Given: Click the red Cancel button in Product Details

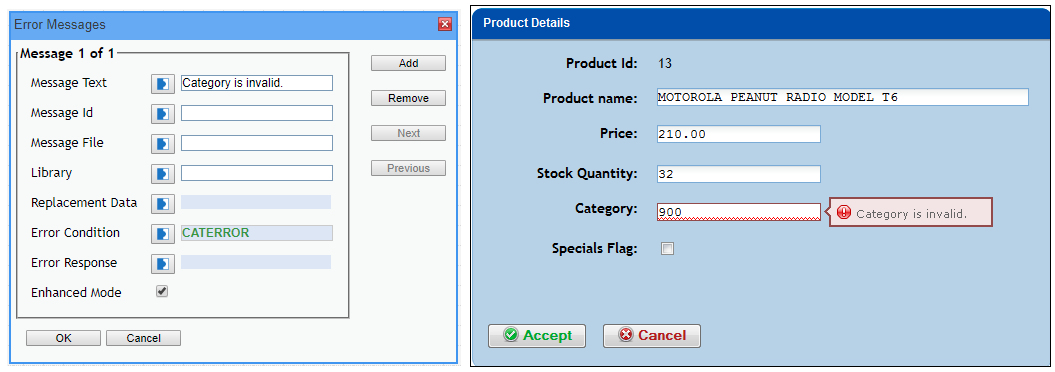Looking at the screenshot, I should click(652, 336).
